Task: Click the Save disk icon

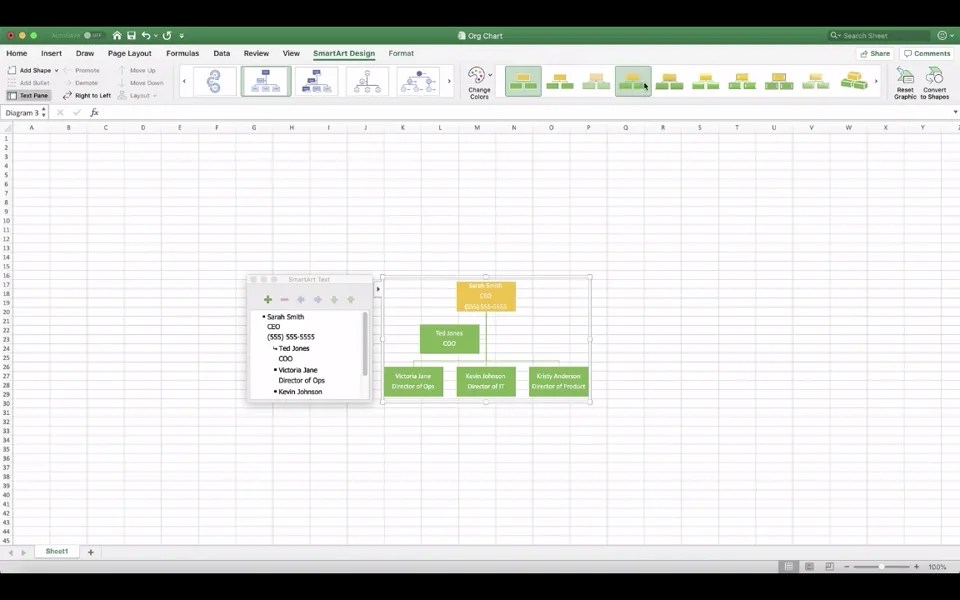Action: click(131, 36)
